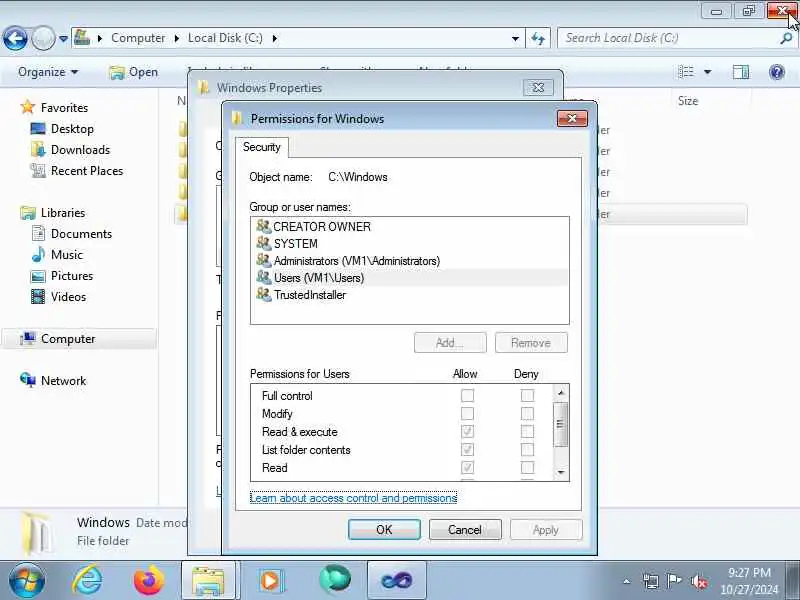Click OK in Permissions for Windows

coord(384,530)
